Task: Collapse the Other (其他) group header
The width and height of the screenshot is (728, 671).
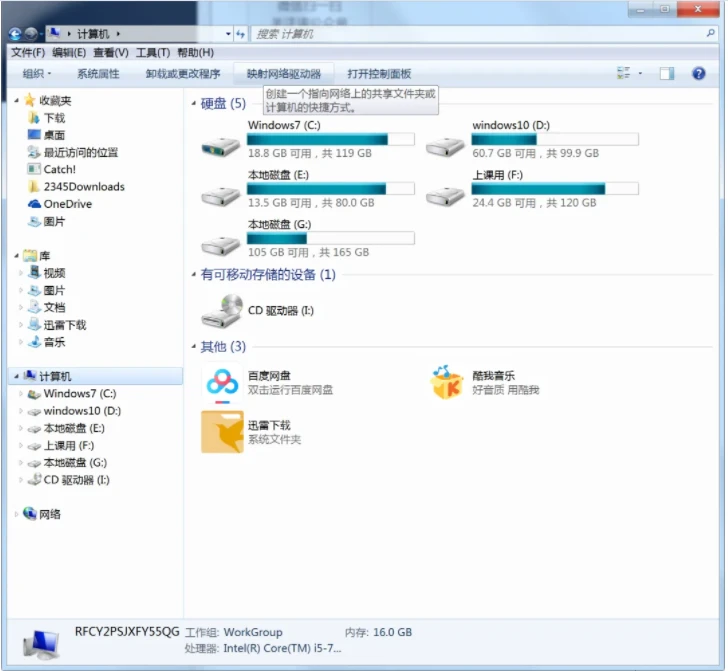Action: pyautogui.click(x=194, y=347)
